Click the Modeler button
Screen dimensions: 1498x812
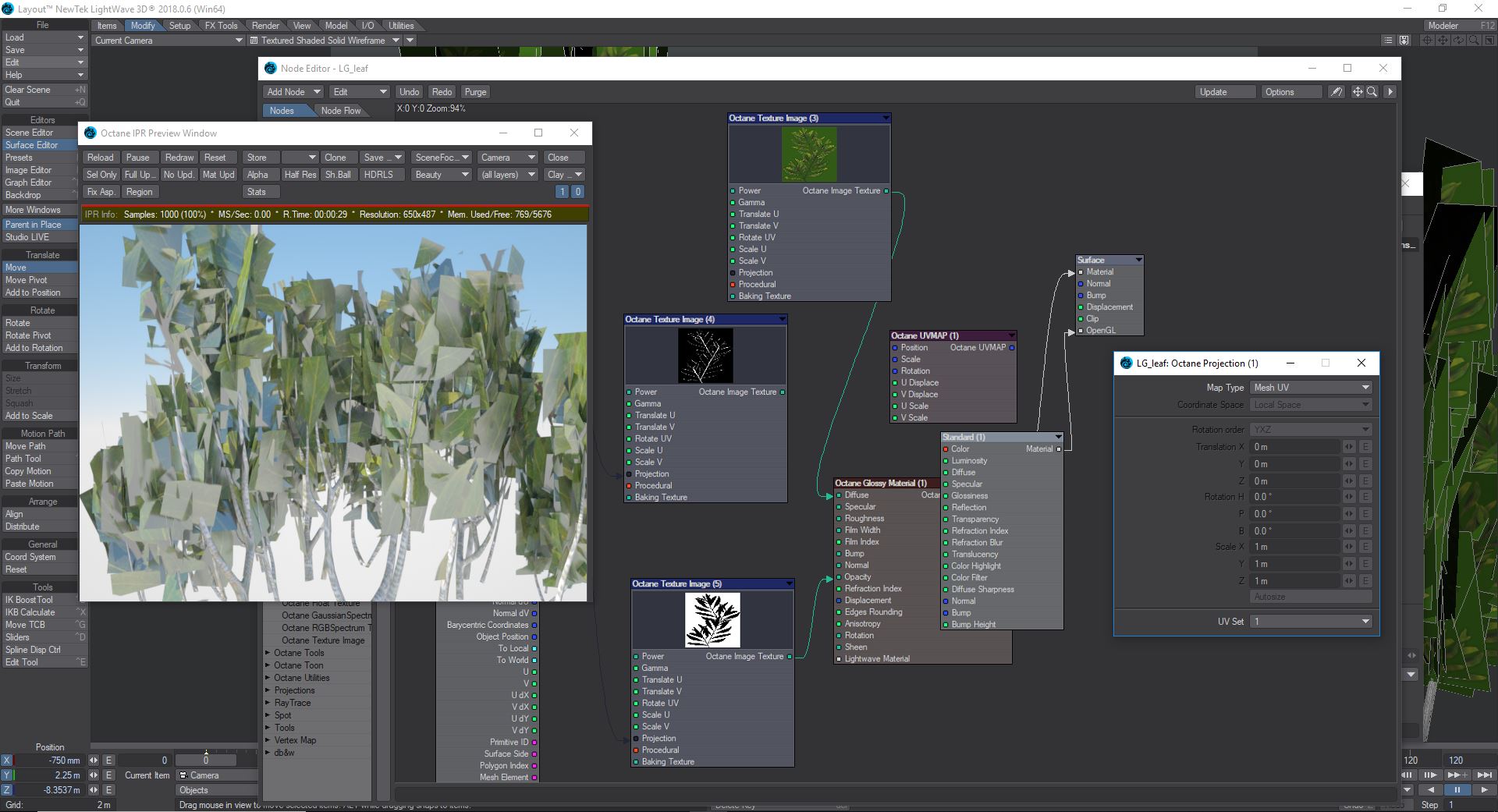coord(1460,26)
